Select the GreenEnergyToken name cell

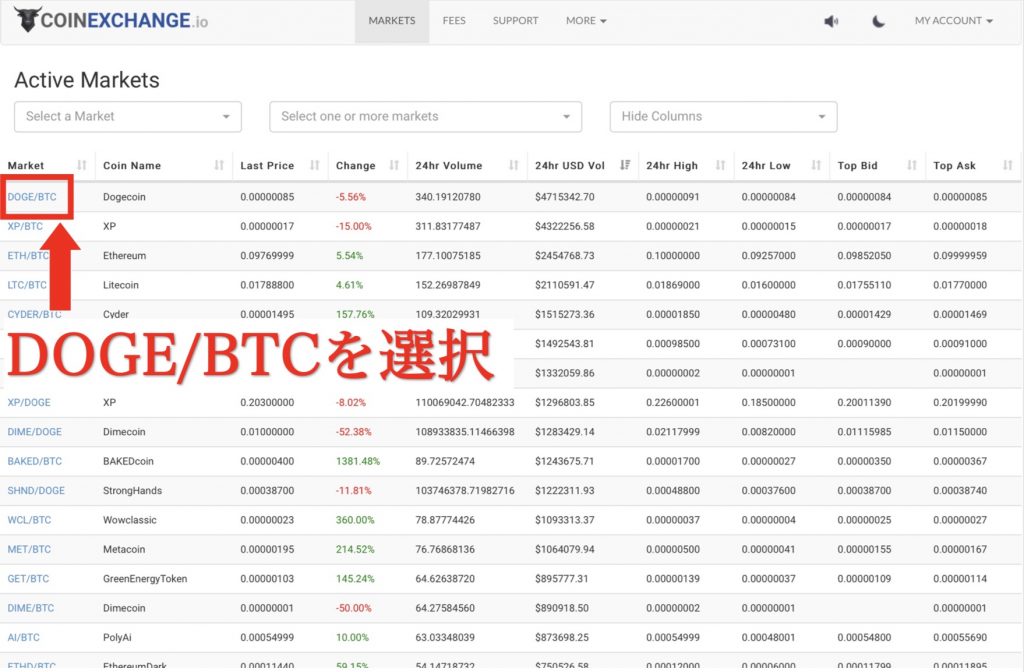[145, 579]
